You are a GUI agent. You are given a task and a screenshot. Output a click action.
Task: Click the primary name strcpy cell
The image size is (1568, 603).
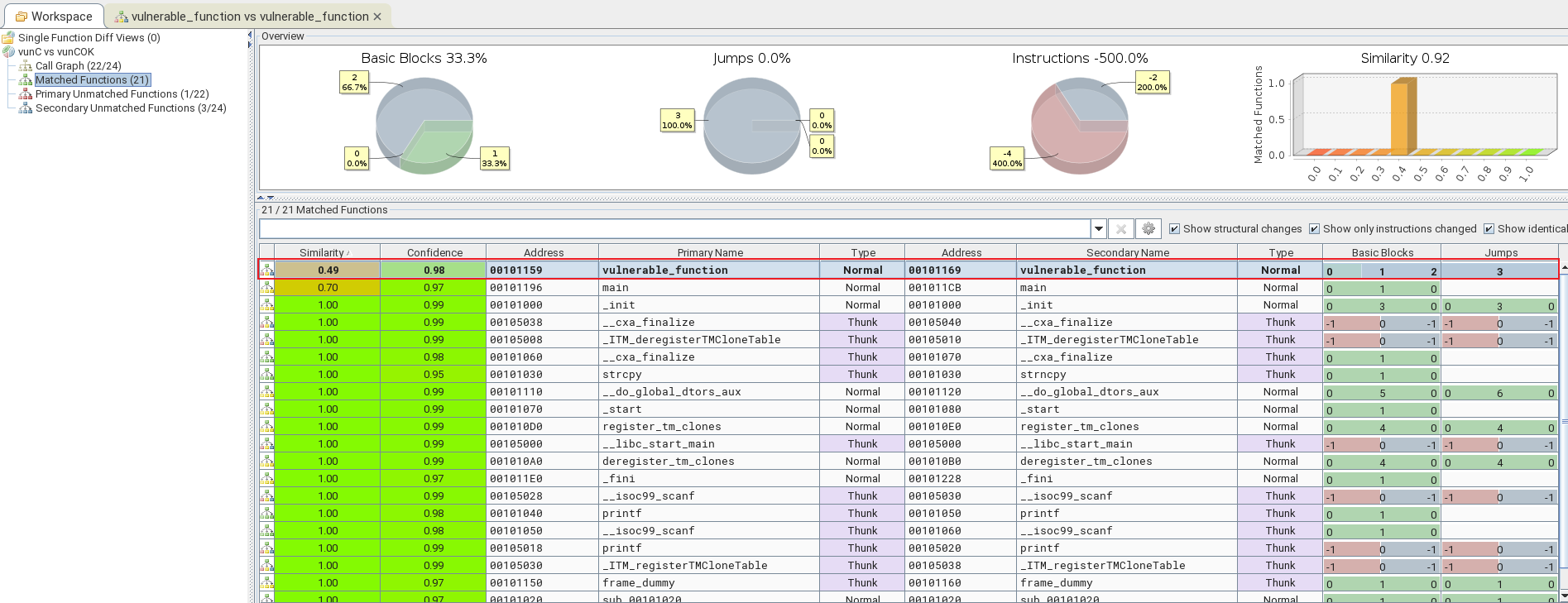point(709,375)
